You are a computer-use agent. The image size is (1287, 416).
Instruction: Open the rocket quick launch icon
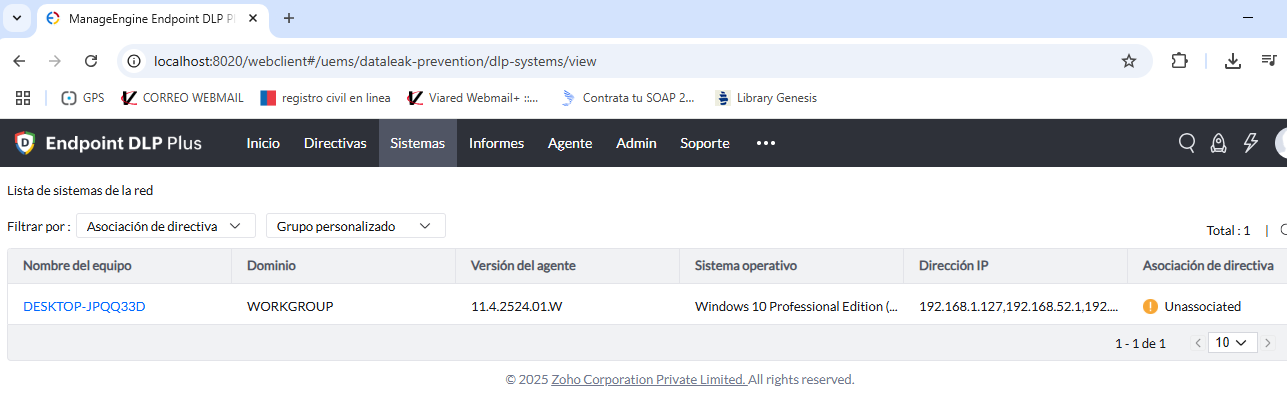click(1218, 143)
